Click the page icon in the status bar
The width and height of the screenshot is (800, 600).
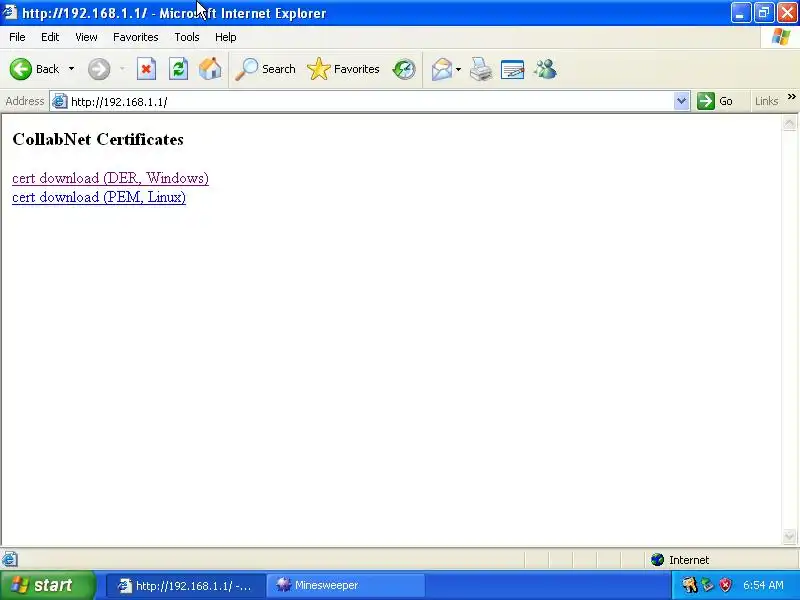[10, 560]
